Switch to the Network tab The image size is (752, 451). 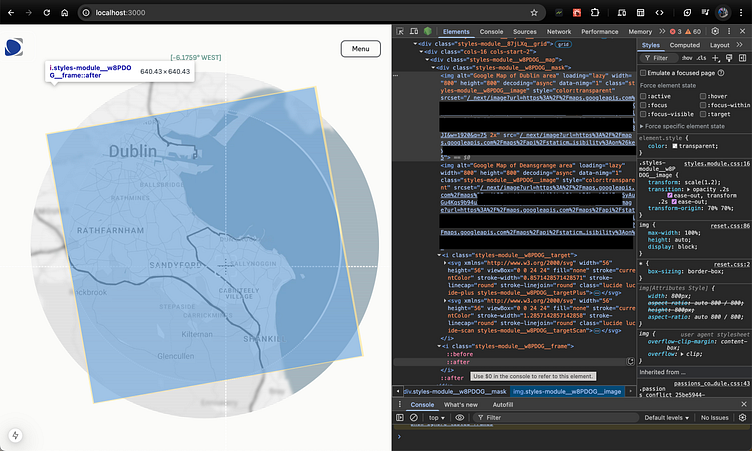(x=558, y=32)
